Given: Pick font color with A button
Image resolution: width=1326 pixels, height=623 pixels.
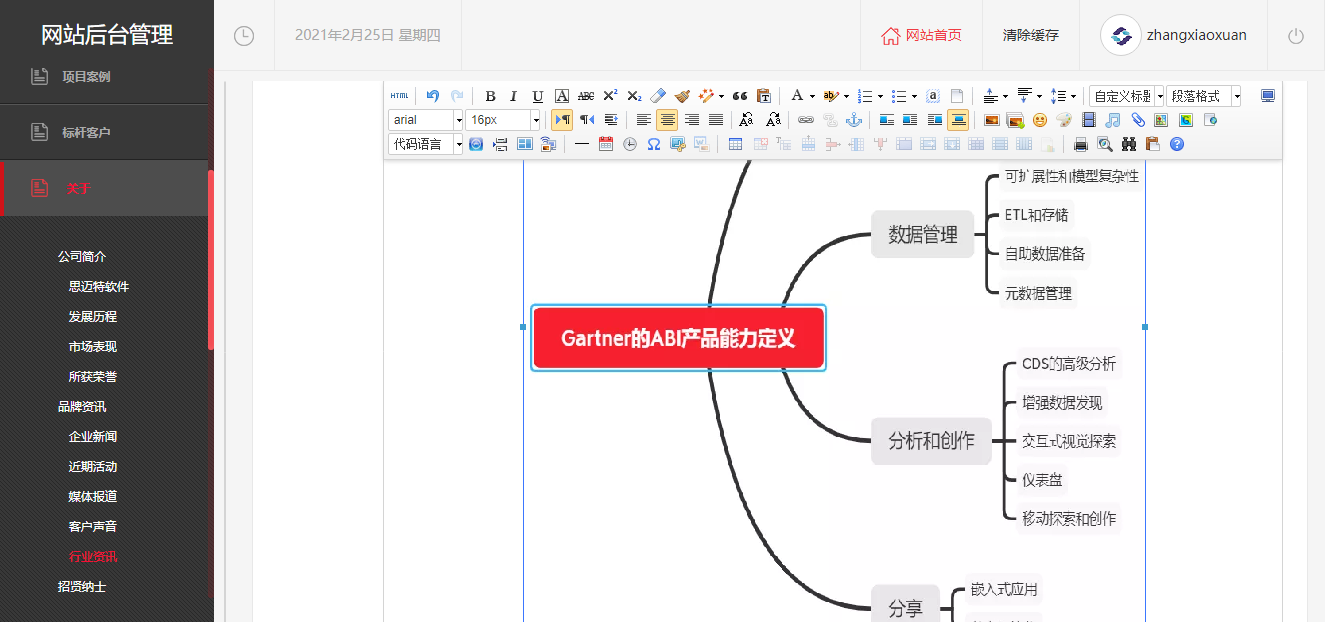Looking at the screenshot, I should click(x=796, y=96).
